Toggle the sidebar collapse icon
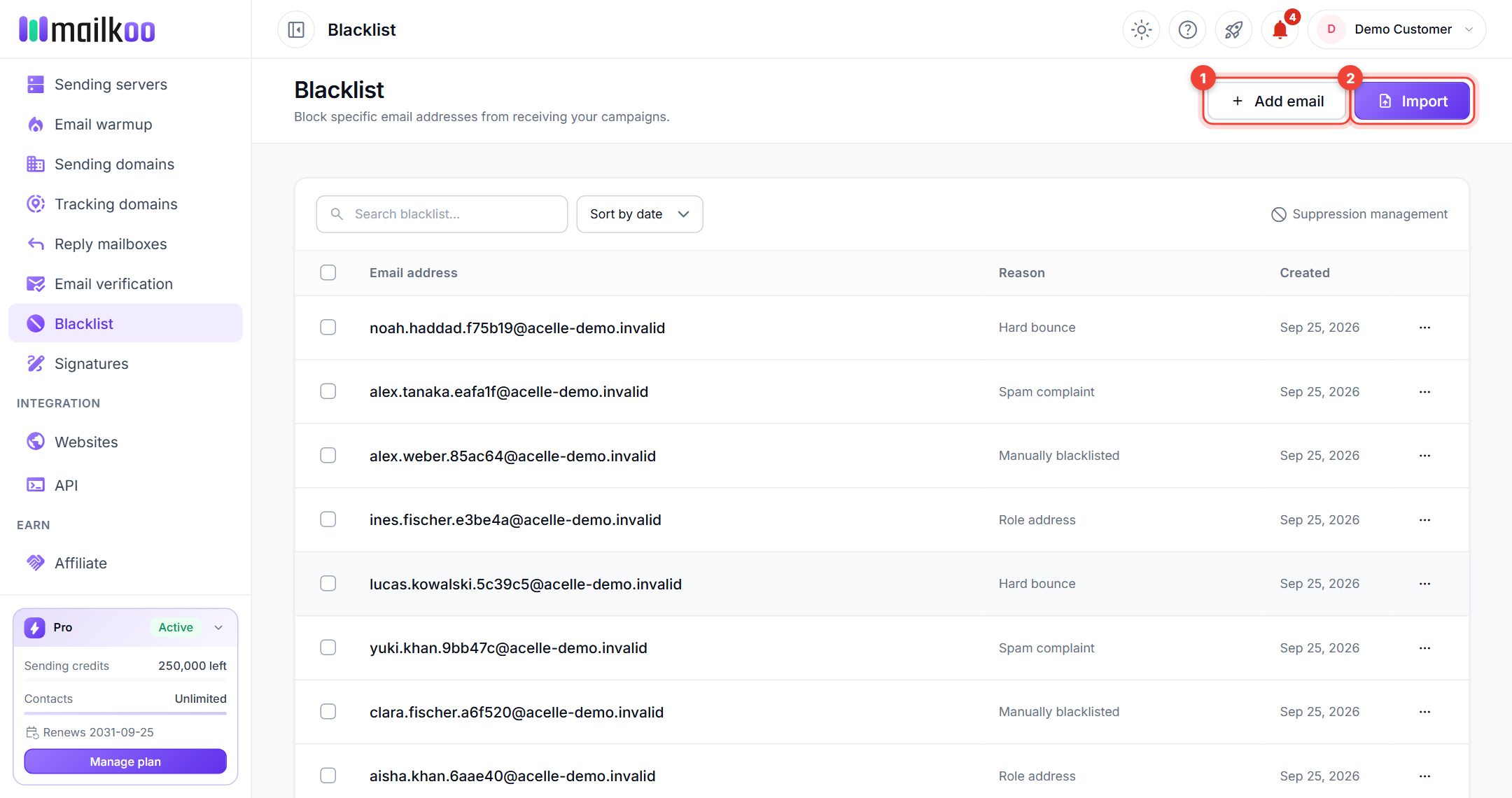This screenshot has width=1512, height=798. tap(296, 29)
